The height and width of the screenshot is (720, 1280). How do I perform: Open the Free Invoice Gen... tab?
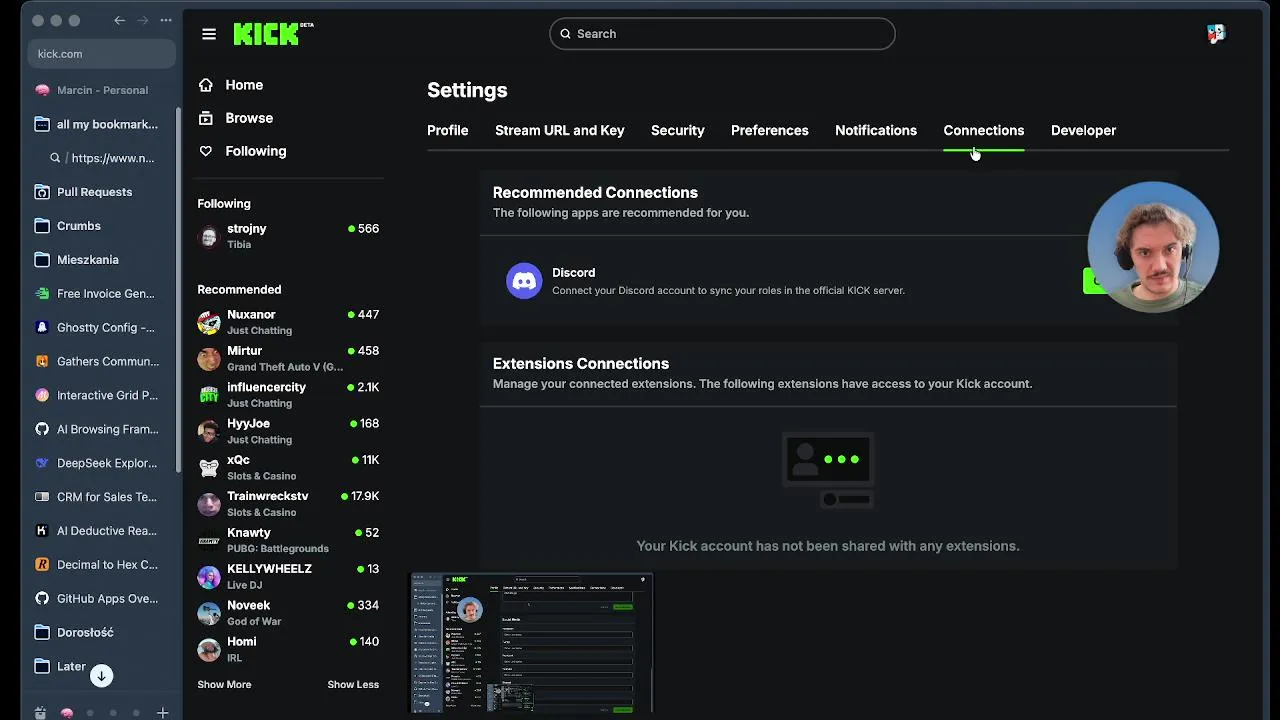100,294
